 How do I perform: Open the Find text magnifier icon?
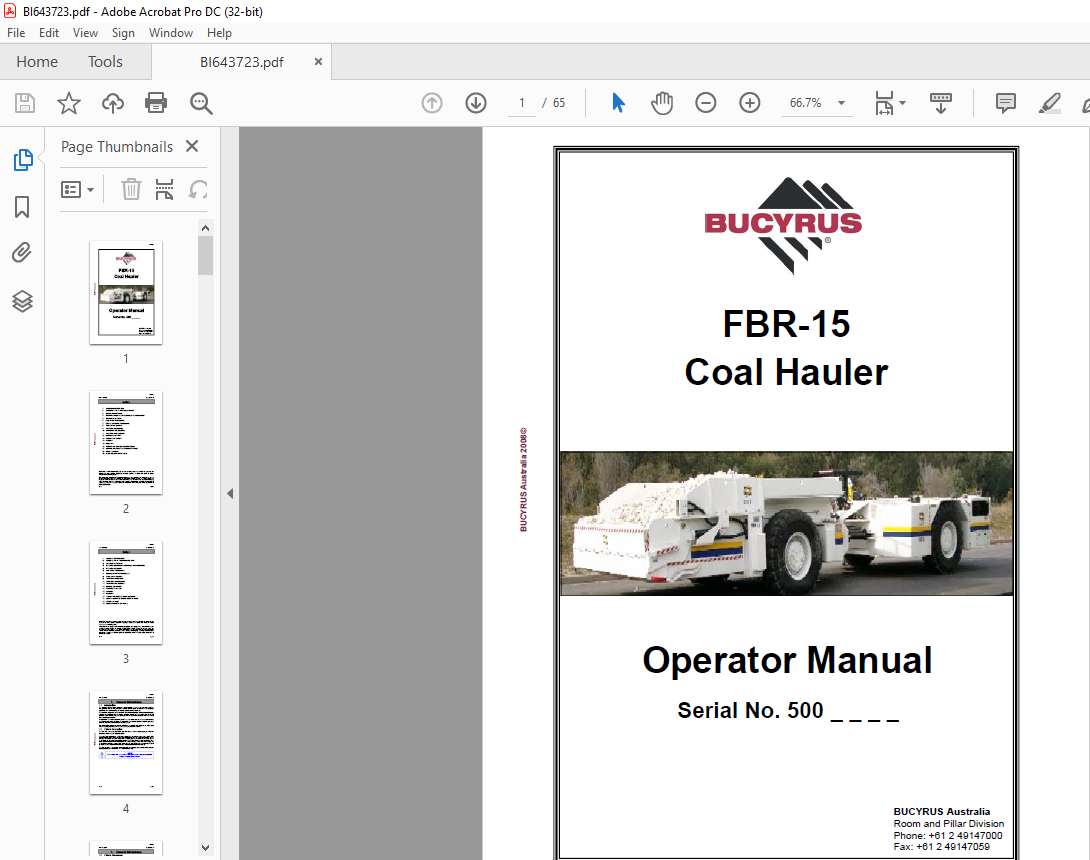pyautogui.click(x=201, y=103)
